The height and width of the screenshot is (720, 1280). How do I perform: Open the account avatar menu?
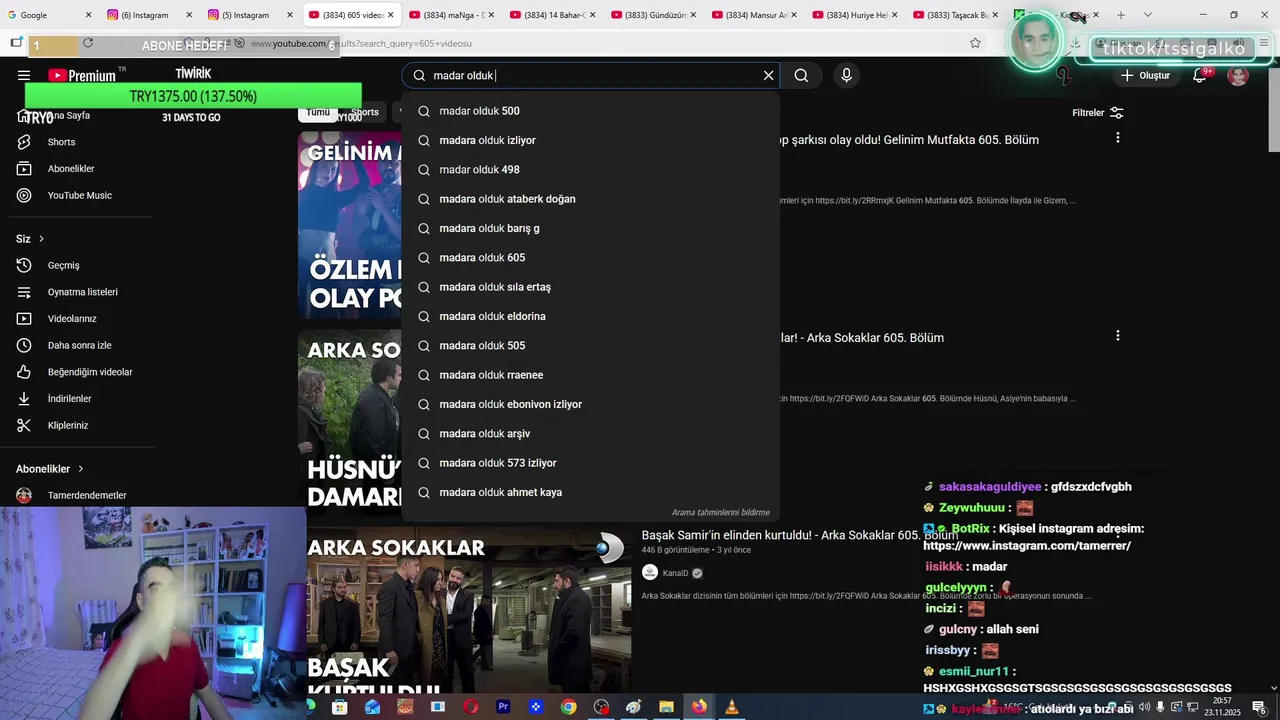1238,76
